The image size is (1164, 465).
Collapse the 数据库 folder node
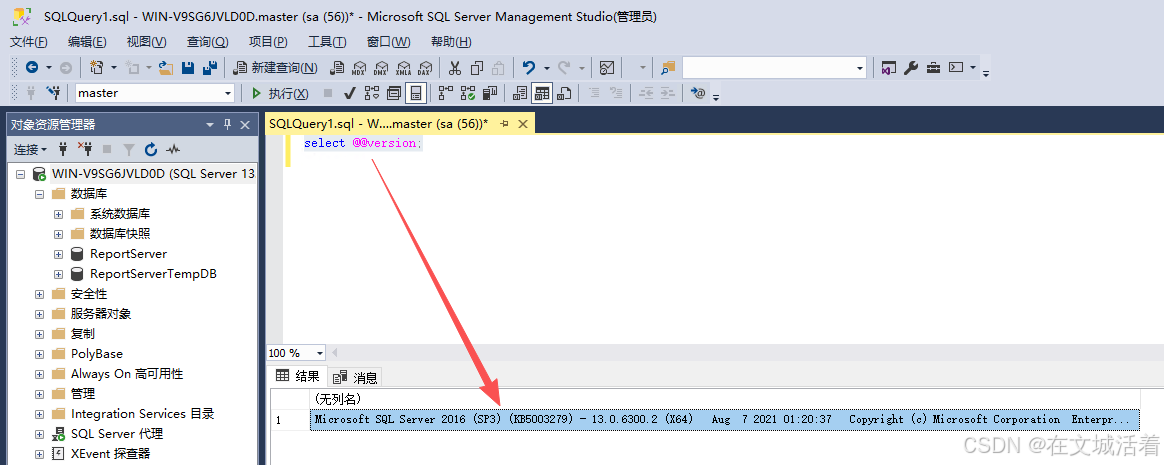coord(39,194)
